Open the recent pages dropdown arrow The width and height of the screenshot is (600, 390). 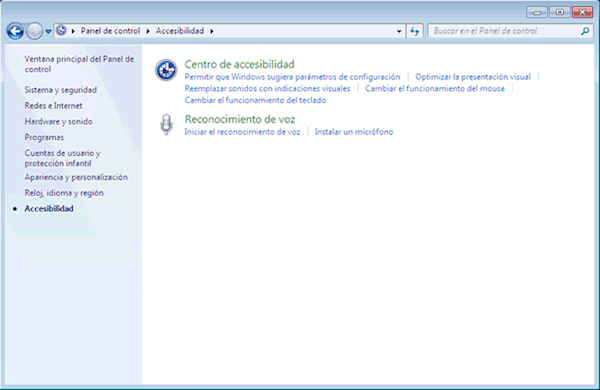[x=48, y=31]
